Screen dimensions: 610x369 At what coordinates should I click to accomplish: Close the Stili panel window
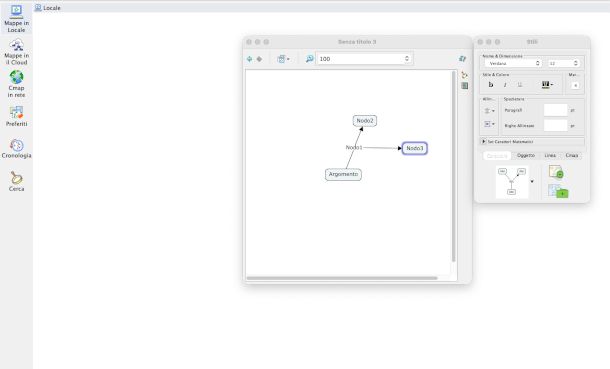pos(480,42)
